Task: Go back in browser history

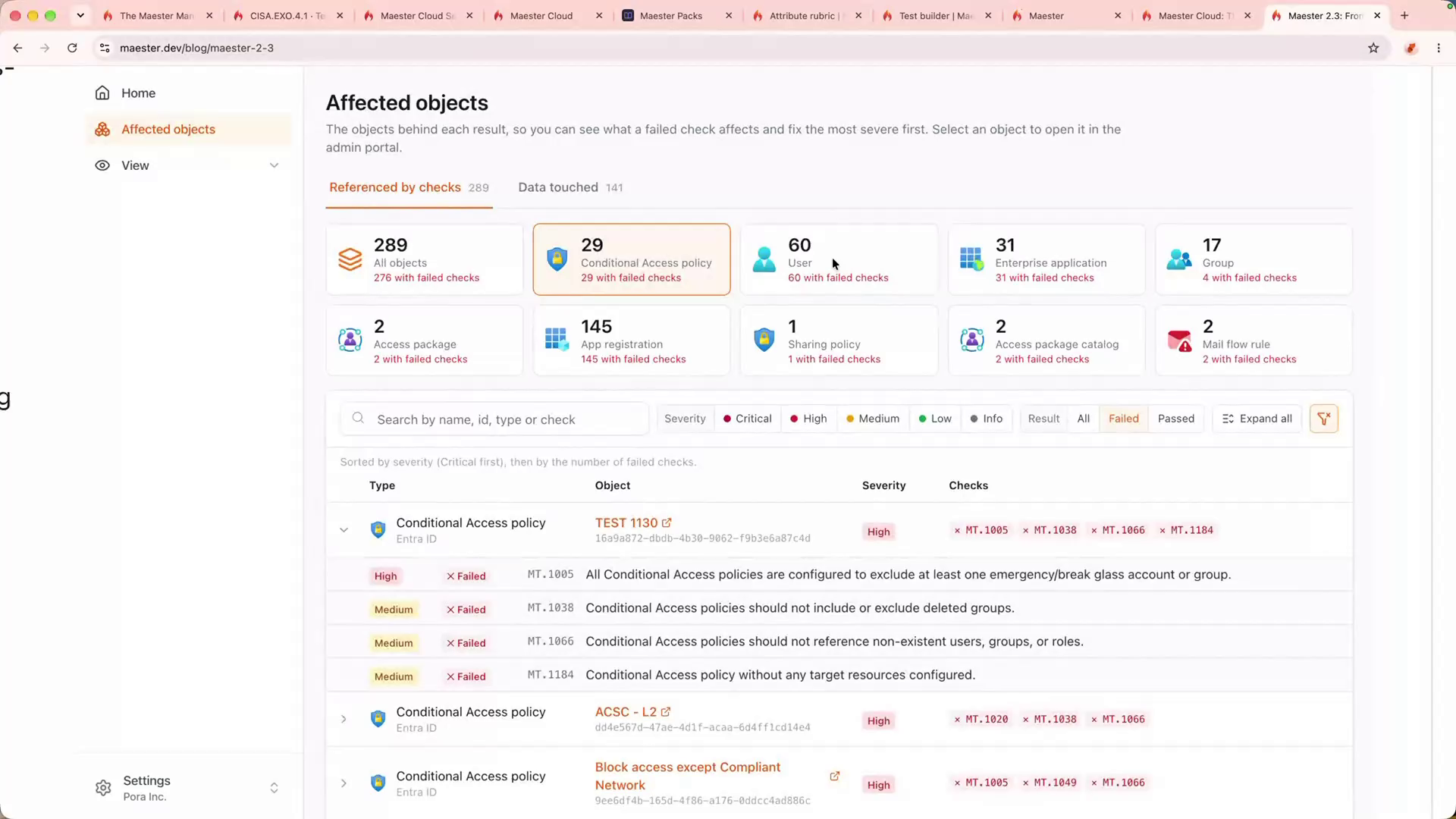Action: (17, 48)
